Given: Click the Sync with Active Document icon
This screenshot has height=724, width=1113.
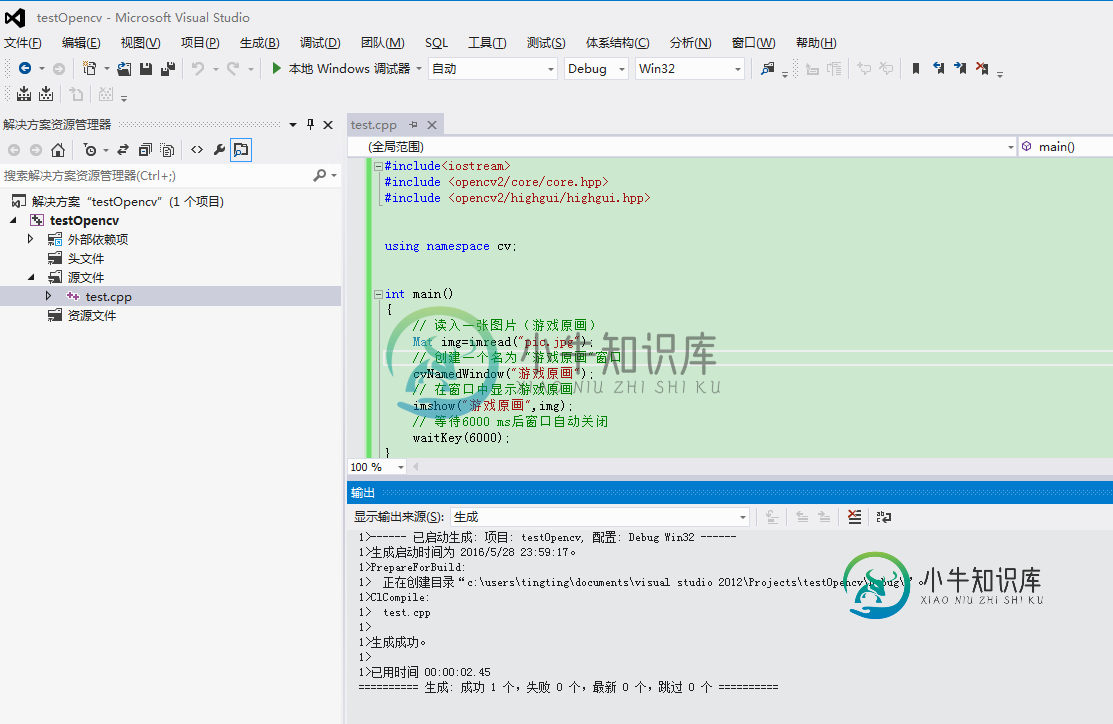Looking at the screenshot, I should click(123, 150).
